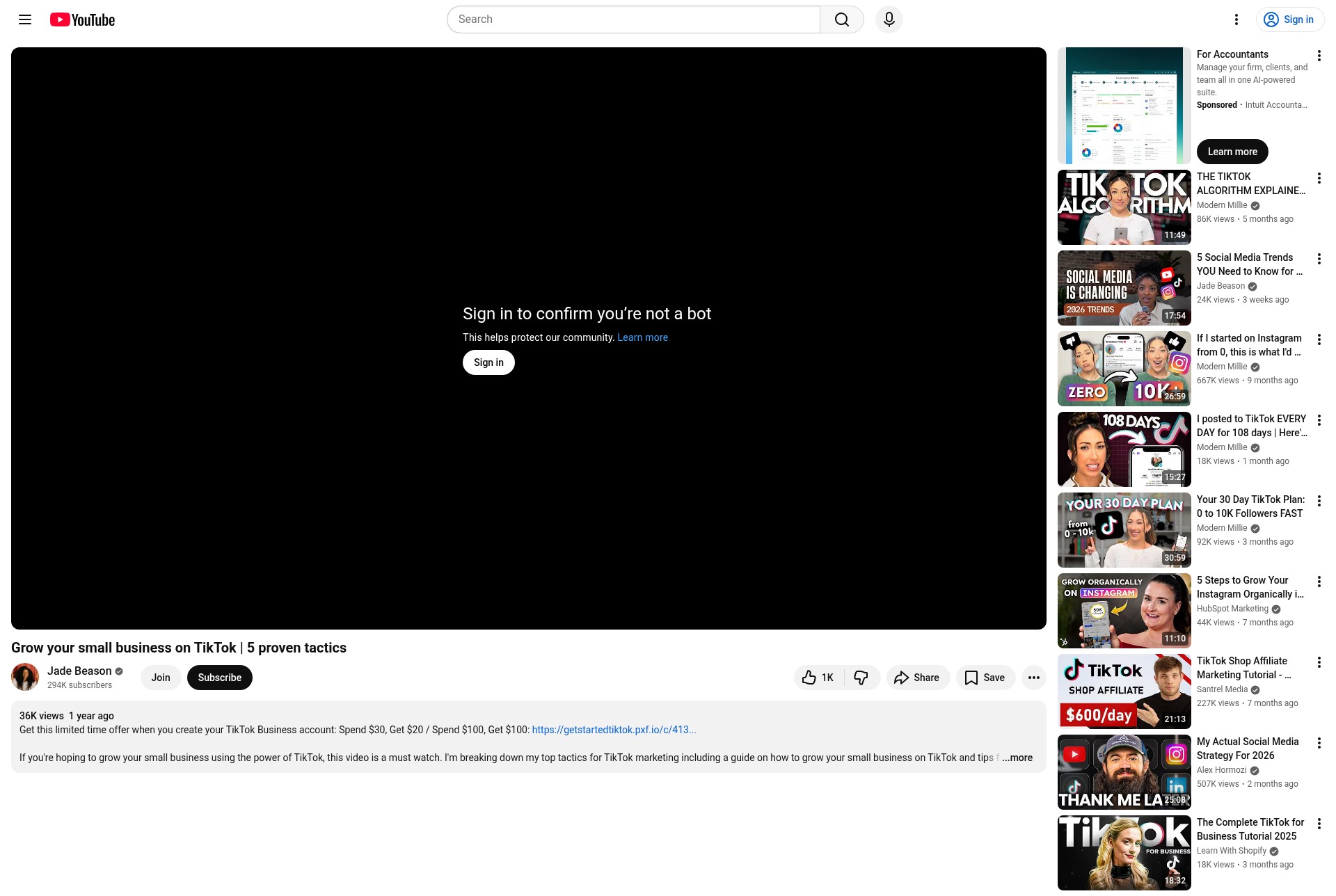This screenshot has height=896, width=1336.
Task: Open Jade Beason channel name link
Action: point(79,671)
